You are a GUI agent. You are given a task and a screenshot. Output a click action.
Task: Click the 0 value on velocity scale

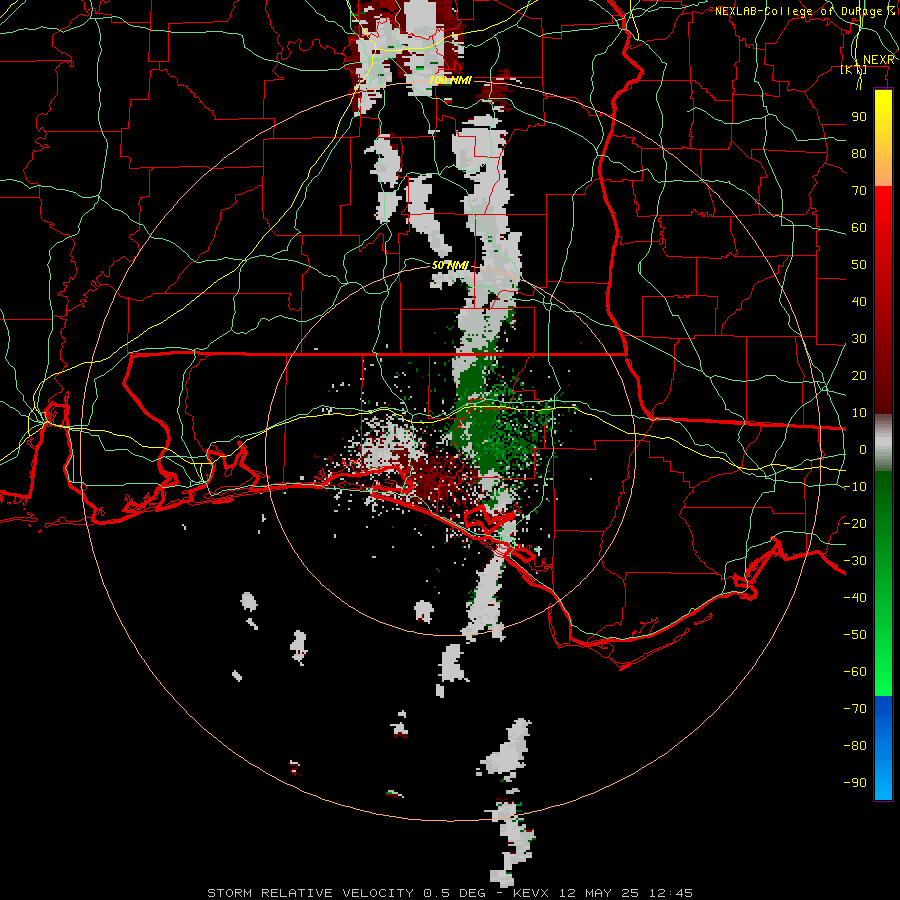pyautogui.click(x=863, y=449)
